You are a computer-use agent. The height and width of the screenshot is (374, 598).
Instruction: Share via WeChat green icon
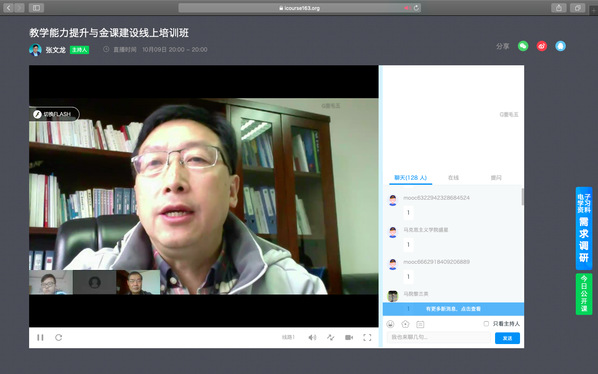pos(523,46)
